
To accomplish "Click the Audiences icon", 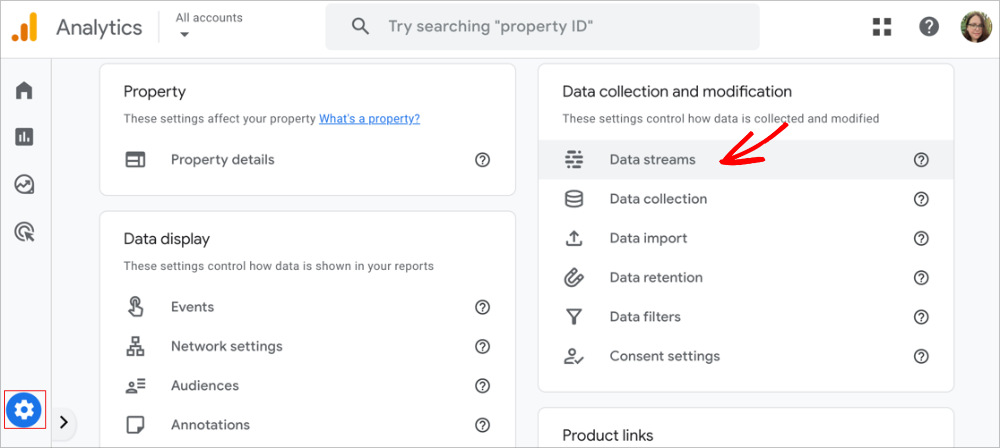I will tap(135, 385).
